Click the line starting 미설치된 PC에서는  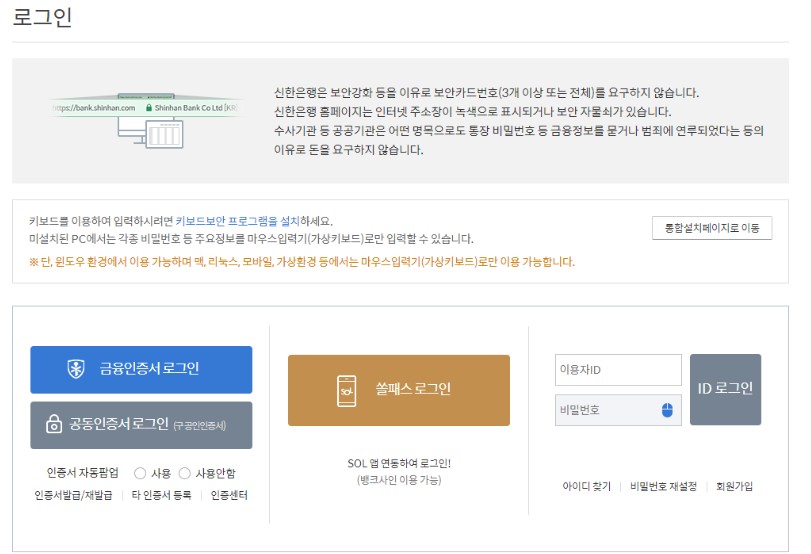251,239
